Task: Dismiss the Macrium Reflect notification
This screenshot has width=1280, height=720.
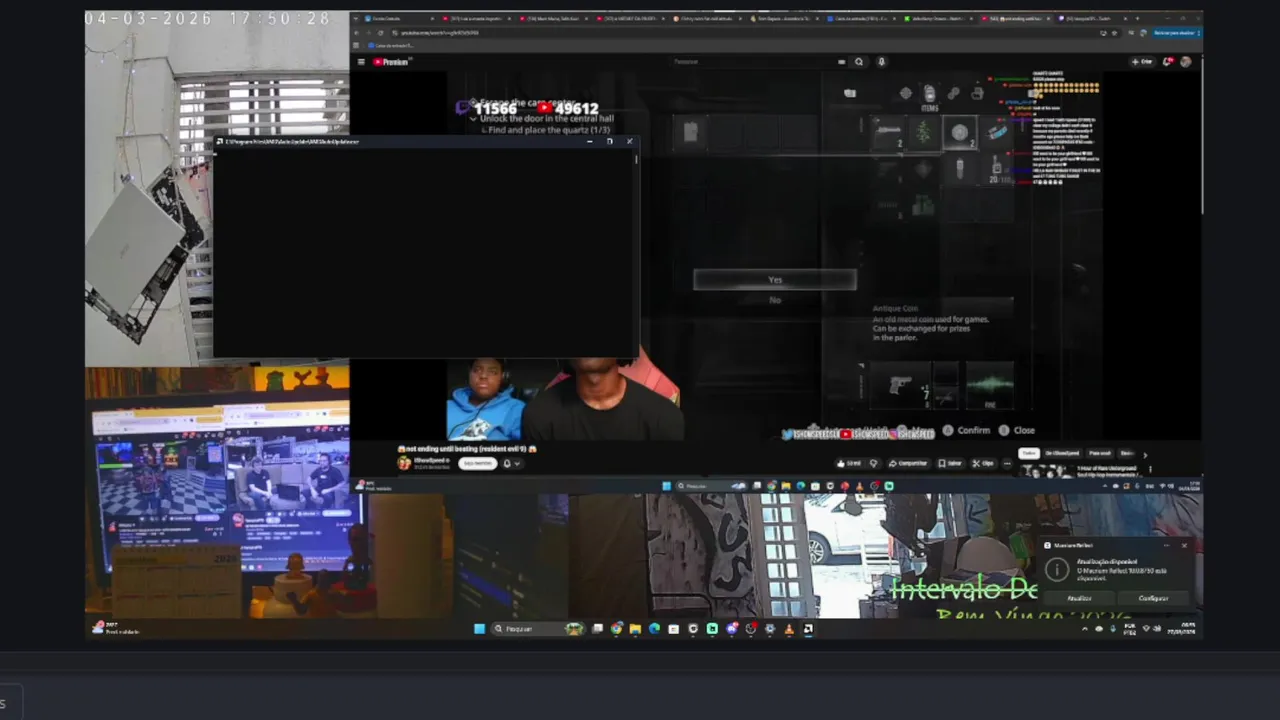Action: pos(1184,545)
